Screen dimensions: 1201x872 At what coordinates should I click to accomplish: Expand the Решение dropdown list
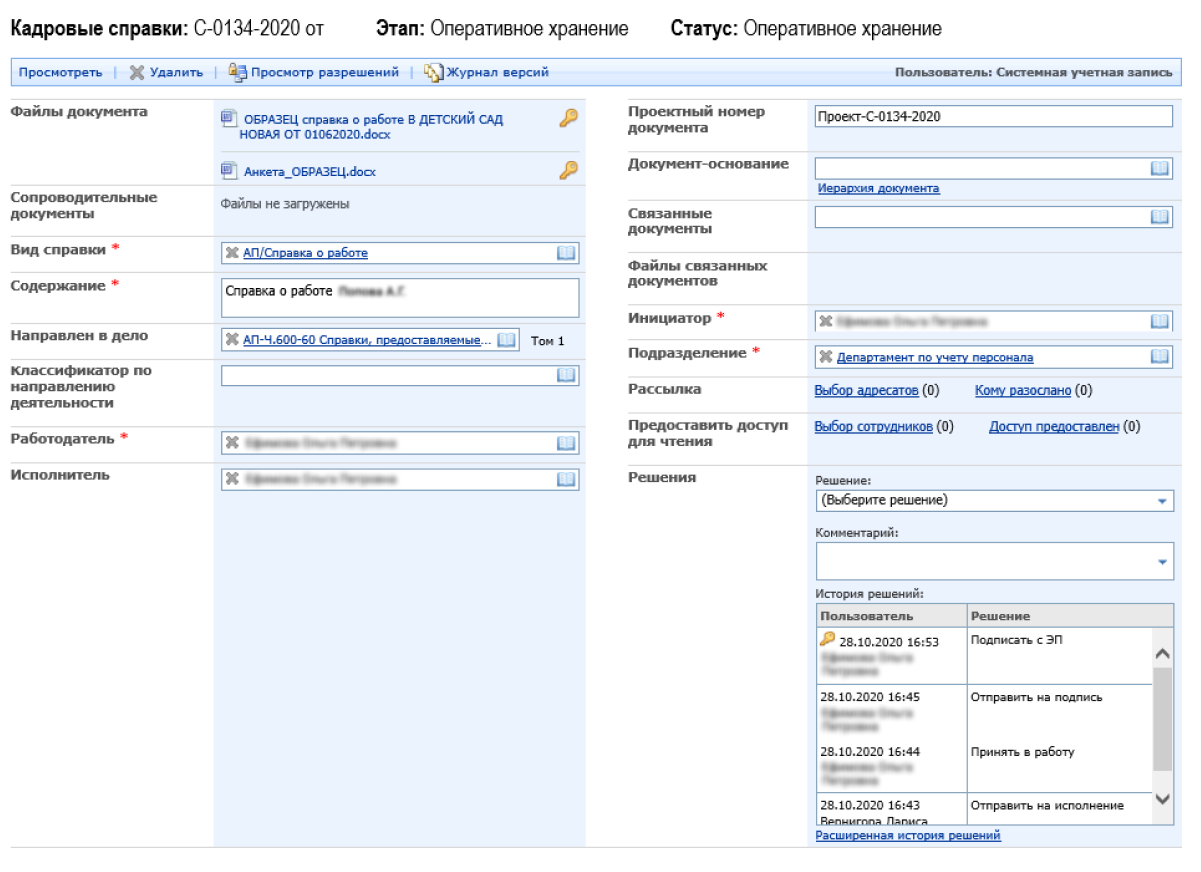pos(1162,500)
